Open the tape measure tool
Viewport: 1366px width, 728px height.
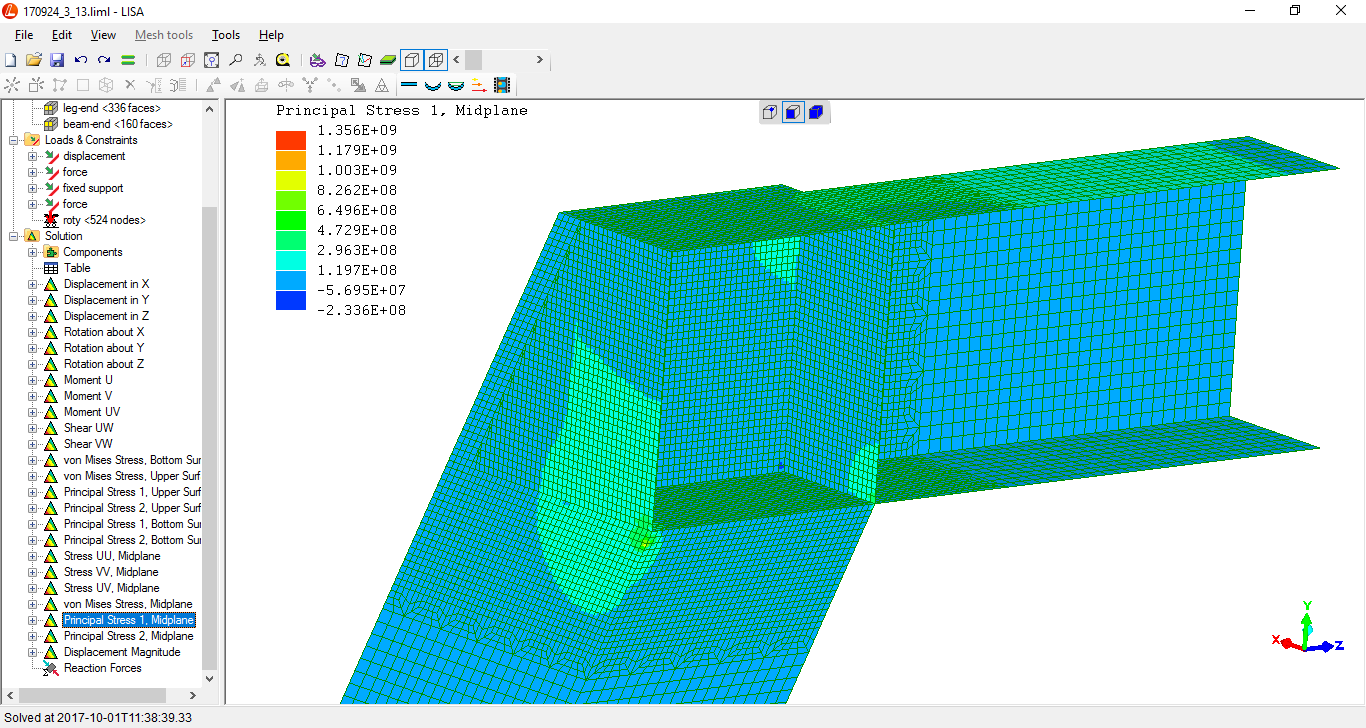click(x=283, y=60)
